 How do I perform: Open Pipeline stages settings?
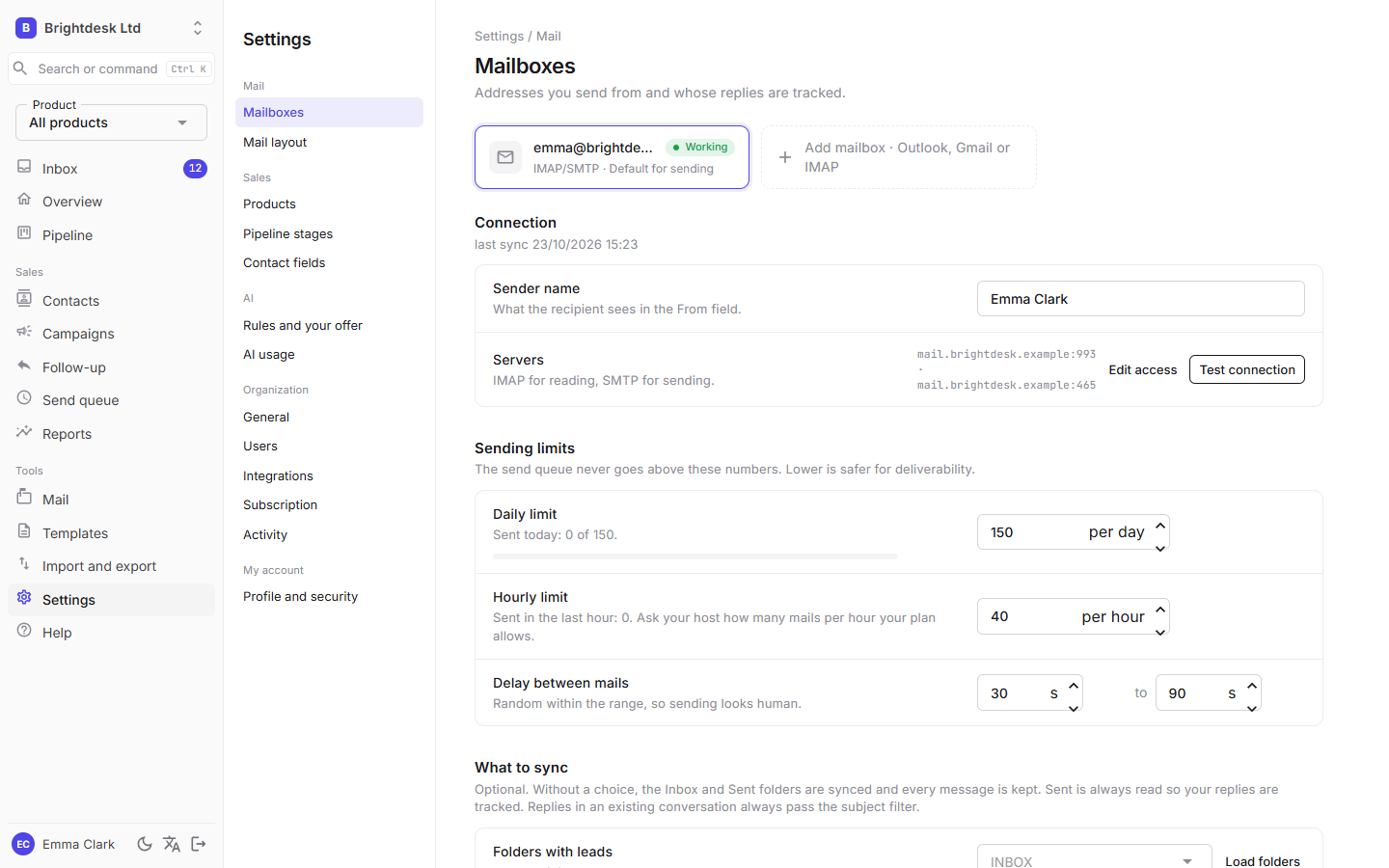click(x=329, y=233)
